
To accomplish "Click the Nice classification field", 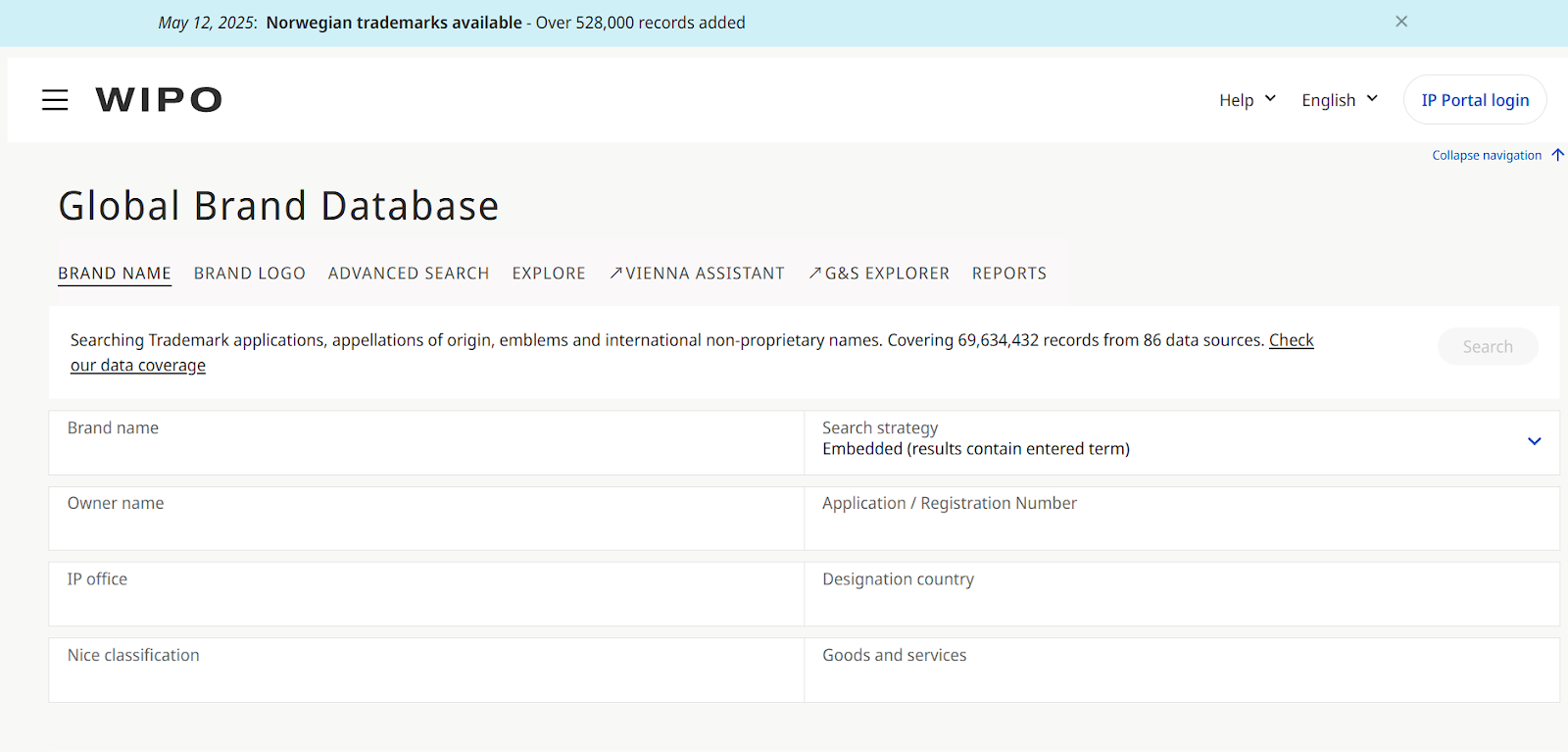I will tap(426, 671).
